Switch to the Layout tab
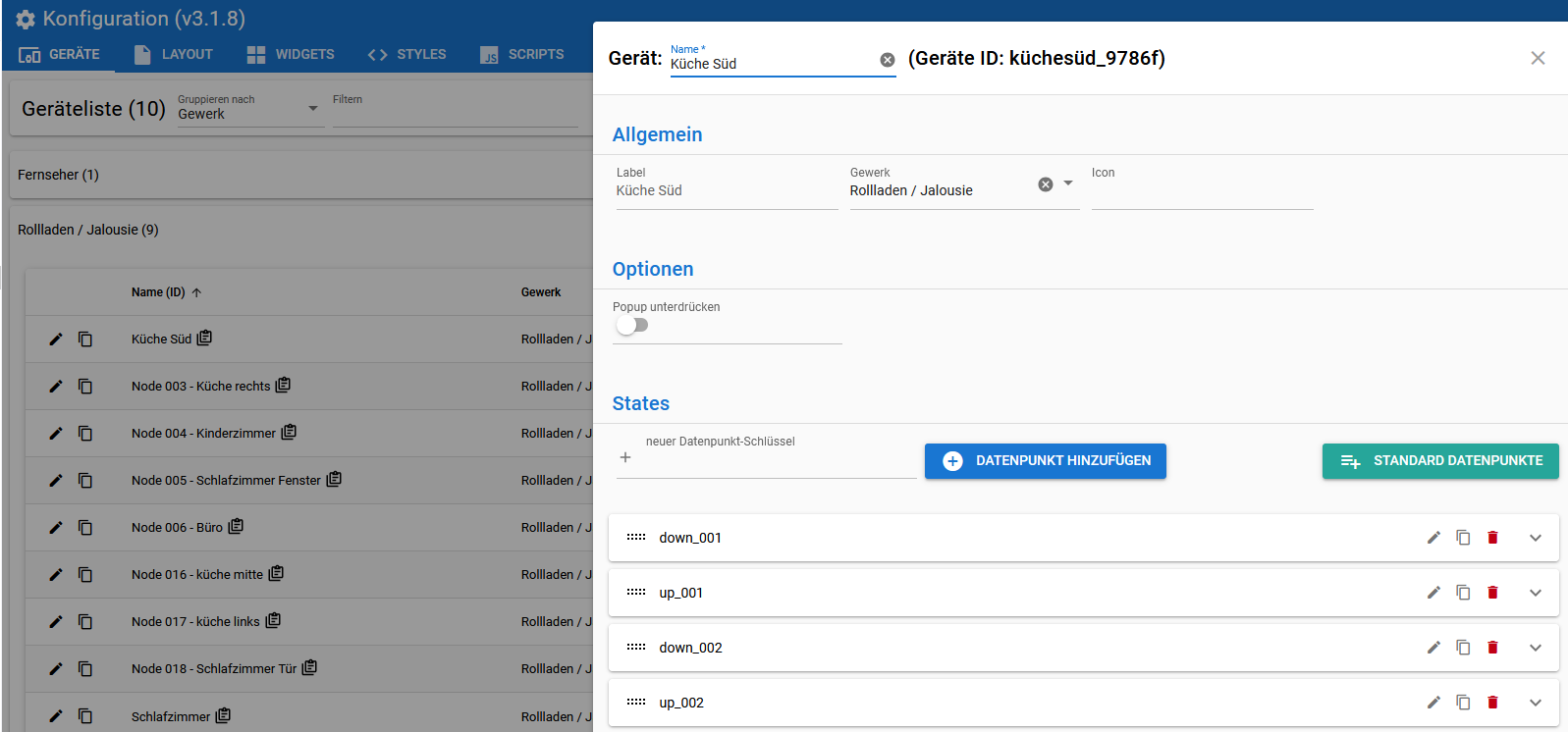 coord(174,54)
